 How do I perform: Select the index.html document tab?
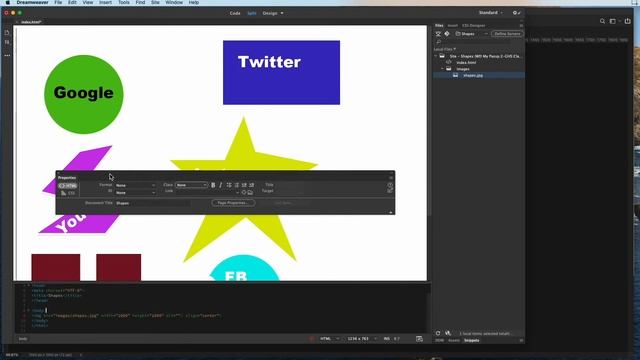[x=31, y=22]
